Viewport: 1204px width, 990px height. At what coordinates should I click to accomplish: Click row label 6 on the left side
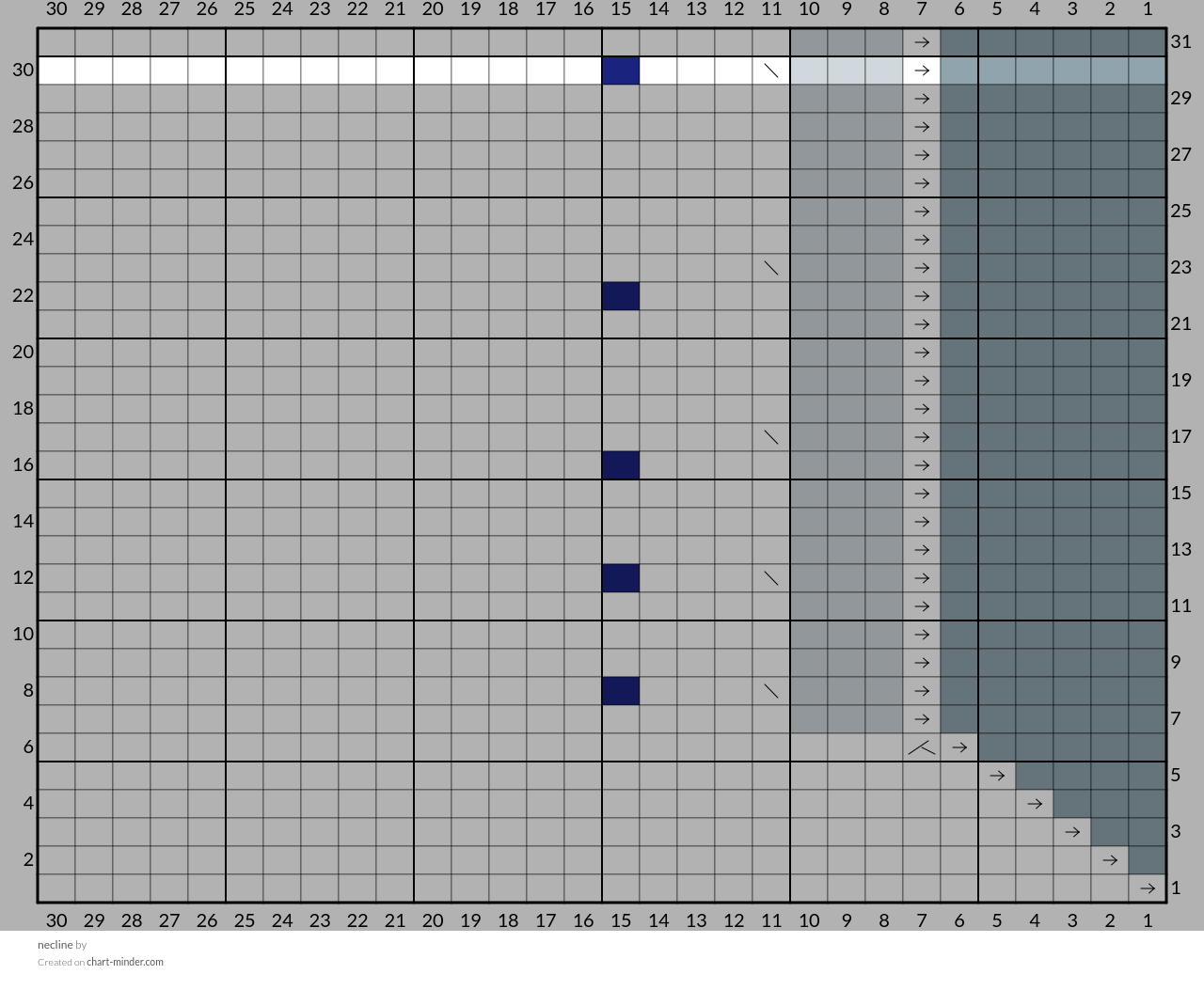click(29, 746)
